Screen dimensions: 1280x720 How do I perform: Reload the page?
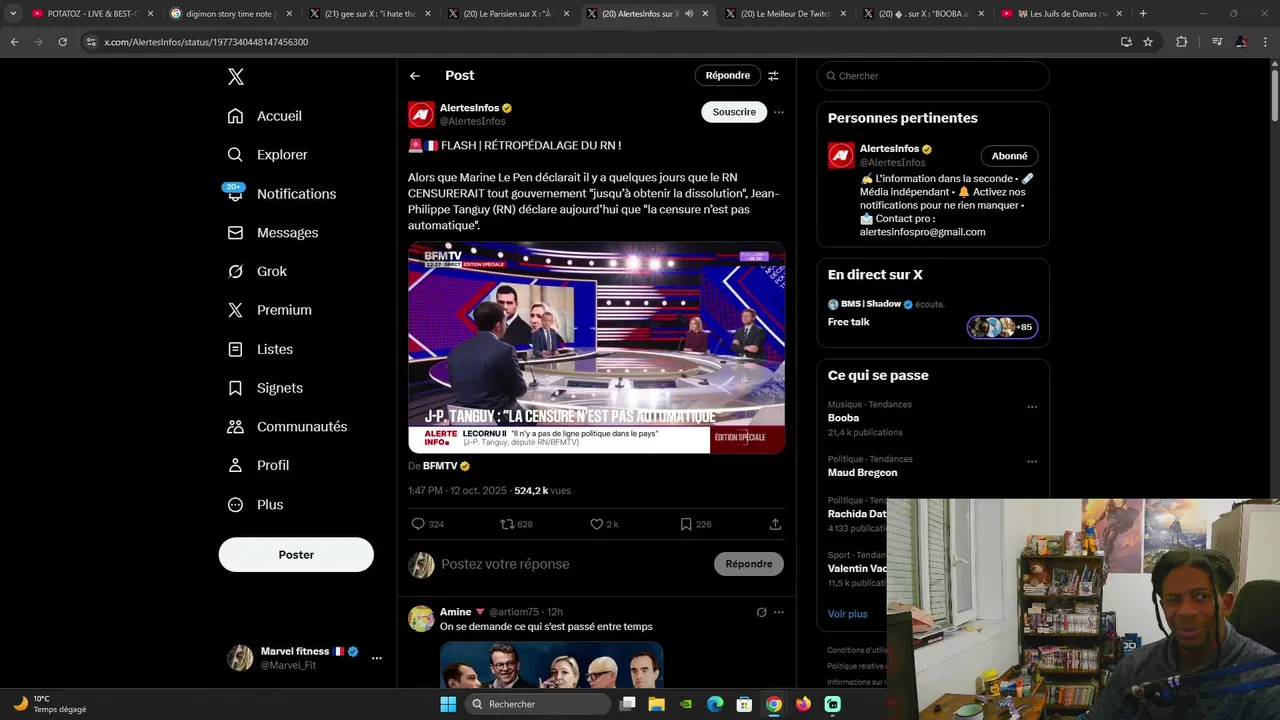(x=62, y=42)
